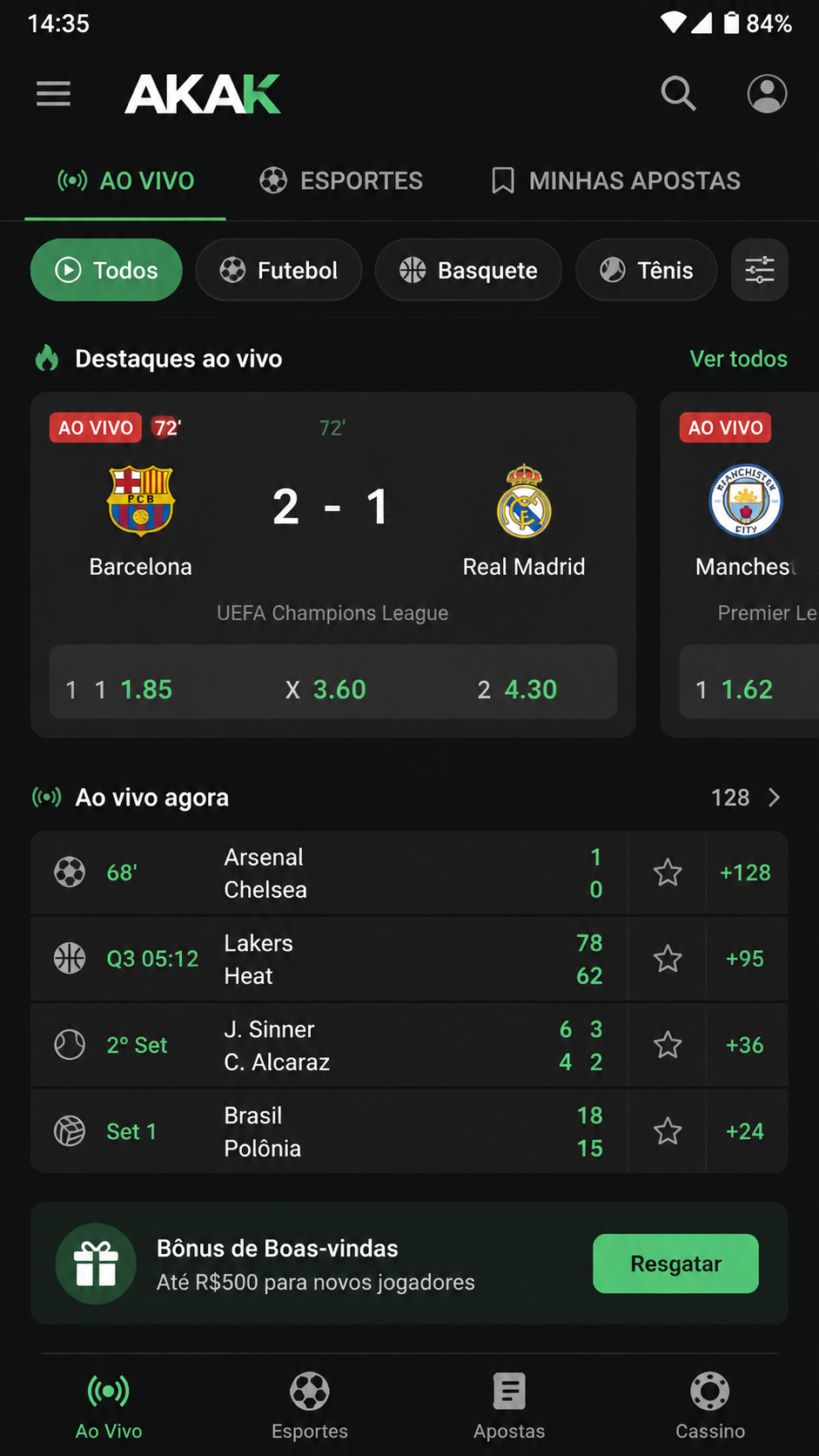Open the Ver todos link
This screenshot has width=819, height=1456.
[738, 359]
